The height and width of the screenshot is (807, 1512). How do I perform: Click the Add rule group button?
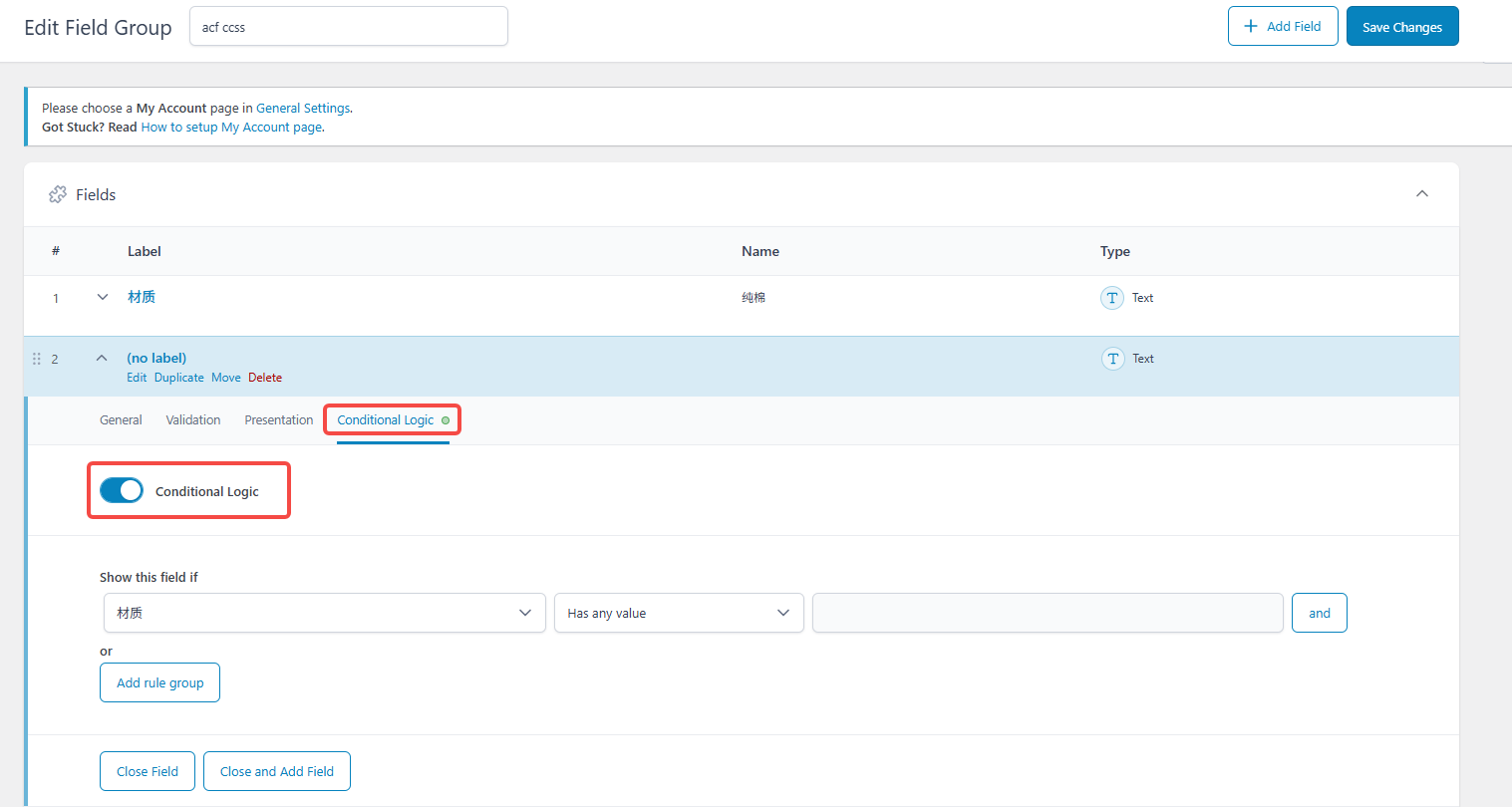[x=159, y=682]
